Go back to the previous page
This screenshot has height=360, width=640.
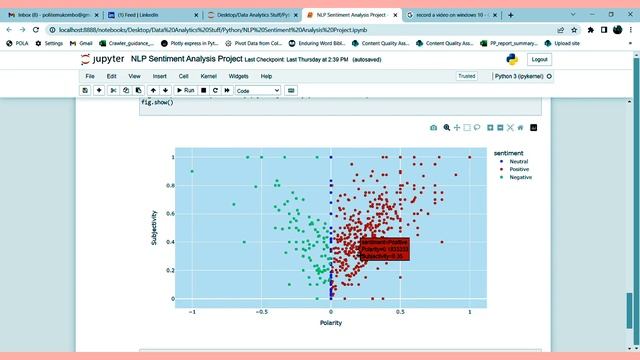[9, 30]
